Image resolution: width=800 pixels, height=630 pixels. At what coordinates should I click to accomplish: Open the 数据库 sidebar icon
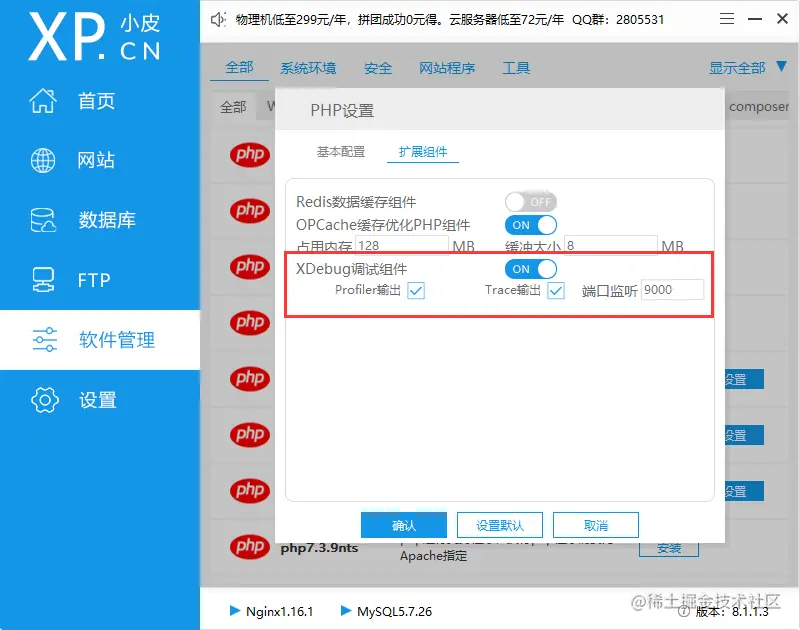tap(45, 220)
